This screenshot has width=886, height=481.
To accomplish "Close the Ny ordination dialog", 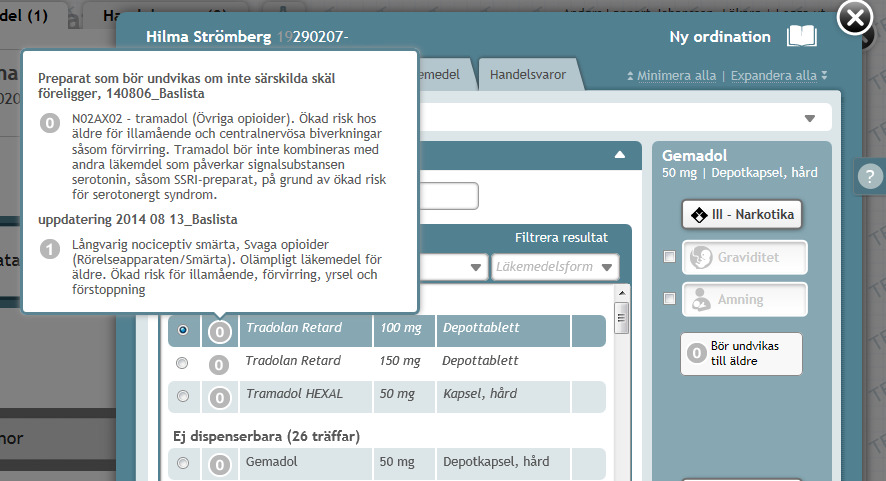I will [x=855, y=19].
